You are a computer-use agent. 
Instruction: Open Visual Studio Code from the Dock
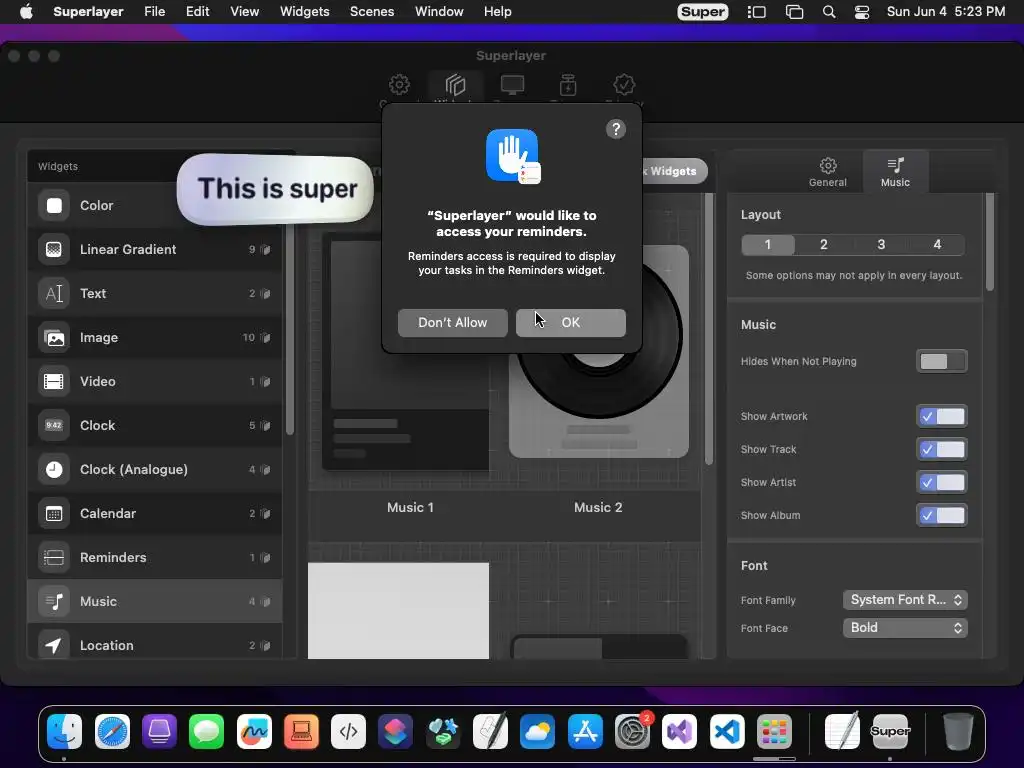point(727,731)
